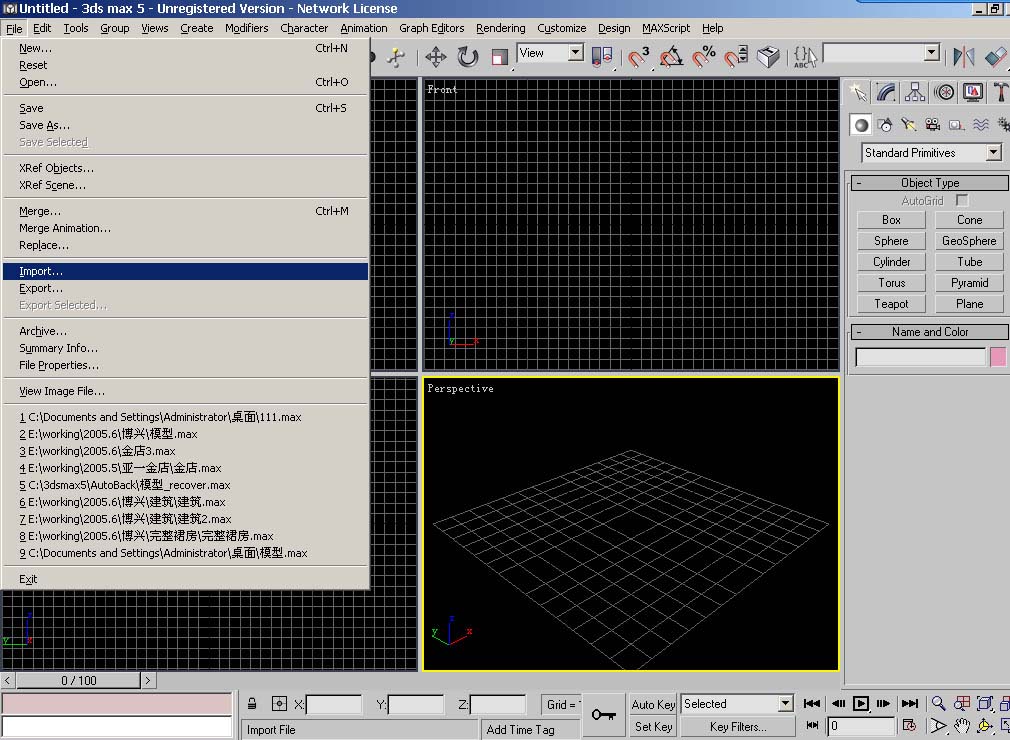The width and height of the screenshot is (1010, 740).
Task: Open the named selection sets dropdown
Action: tap(931, 53)
